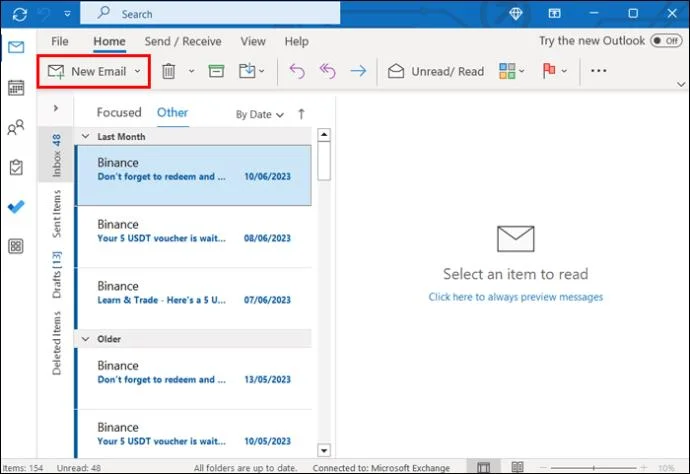This screenshot has width=690, height=474.
Task: Click the zoom in plus button
Action: tap(644, 467)
